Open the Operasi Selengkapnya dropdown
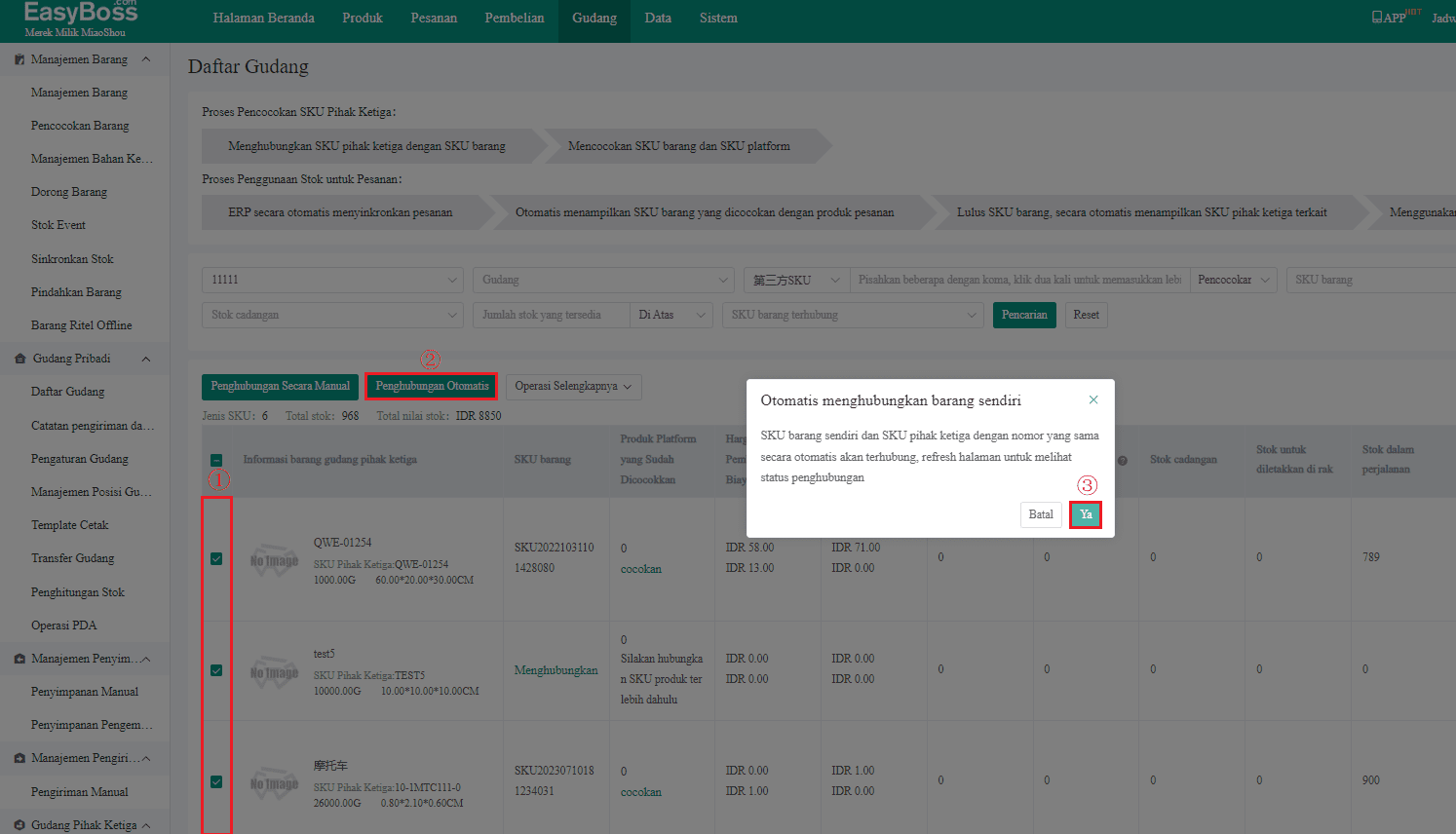The image size is (1456, 834). (573, 387)
